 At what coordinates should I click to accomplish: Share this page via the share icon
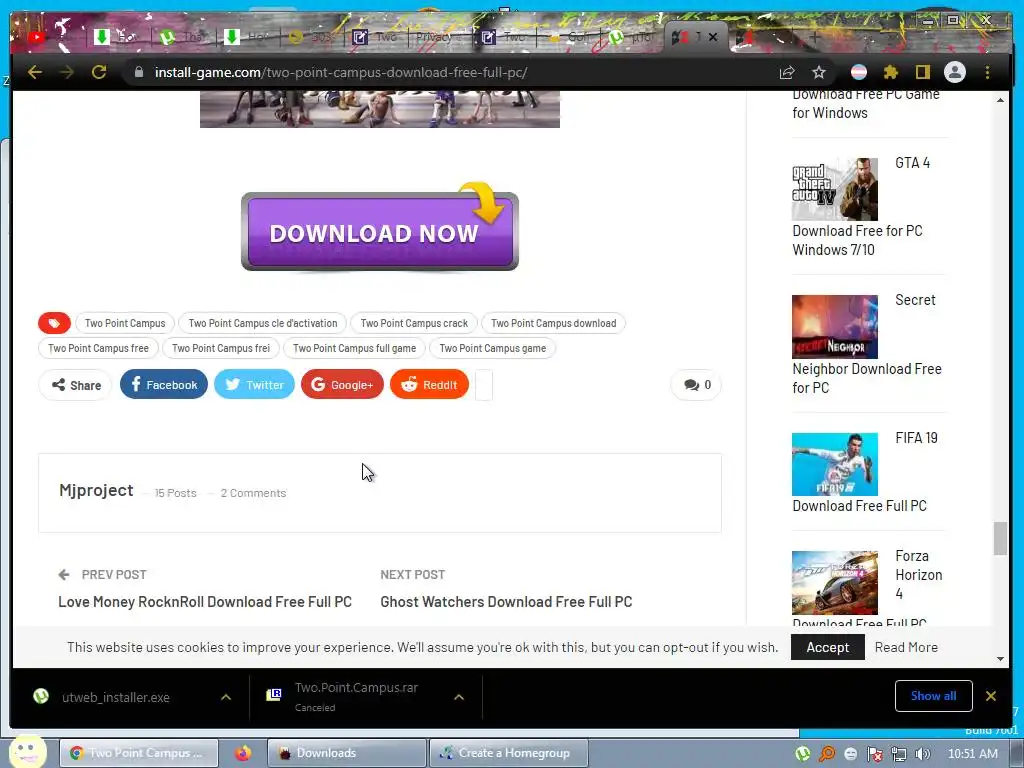(x=787, y=72)
